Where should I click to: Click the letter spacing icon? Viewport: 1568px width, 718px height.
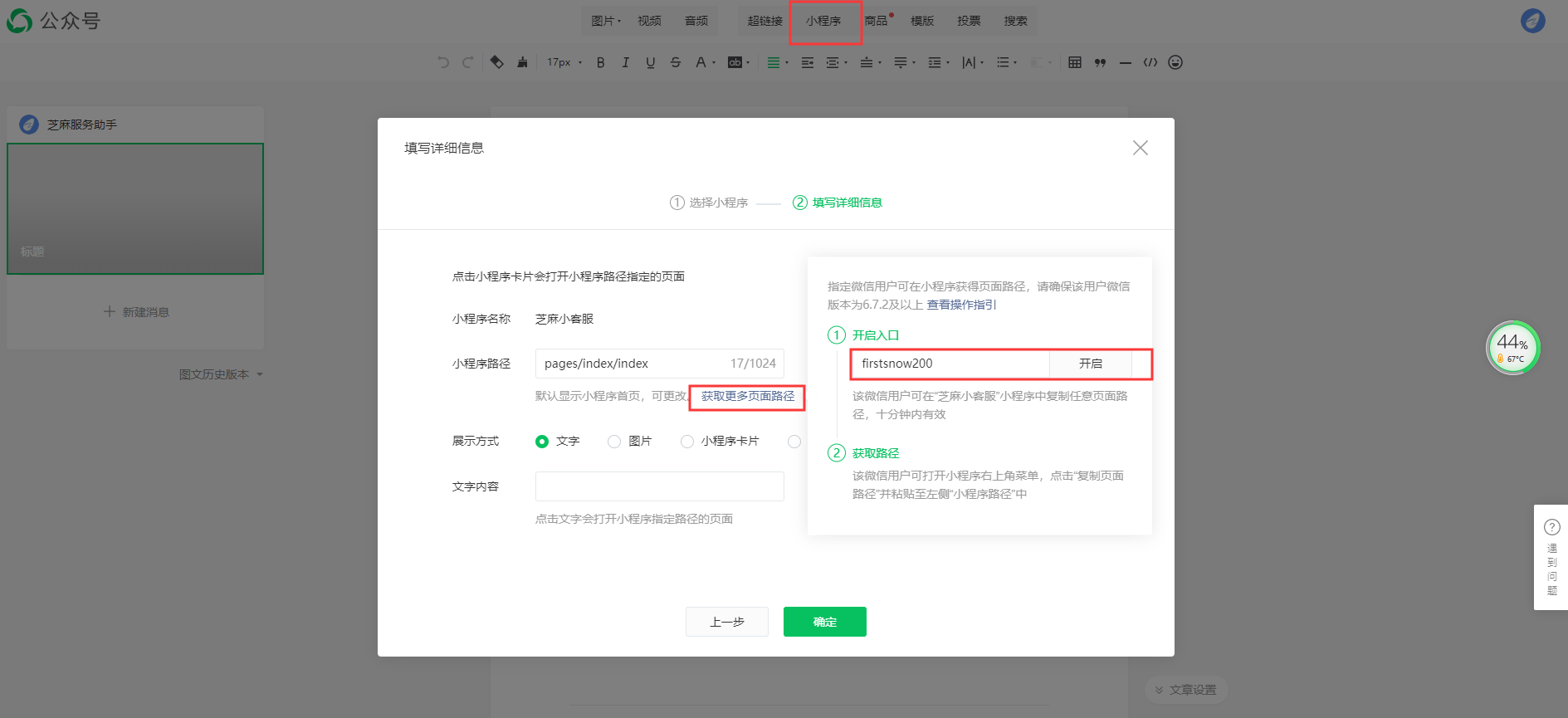pos(969,62)
